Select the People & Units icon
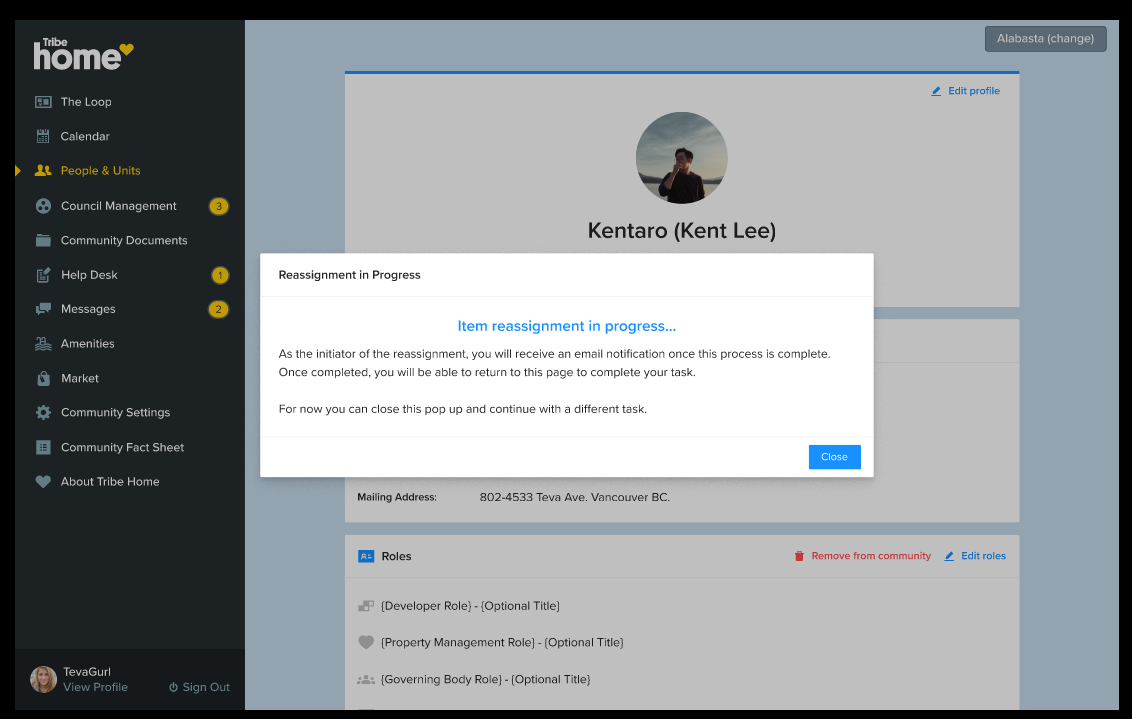The width and height of the screenshot is (1132, 719). [43, 170]
